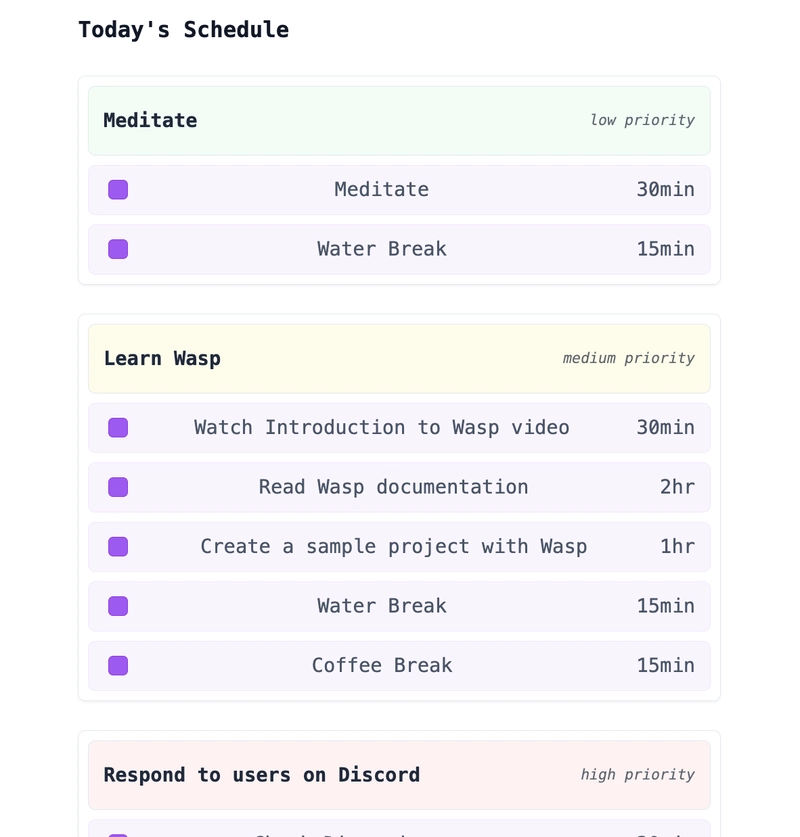Click the Meditate subtask row text
800x837 pixels.
click(382, 189)
